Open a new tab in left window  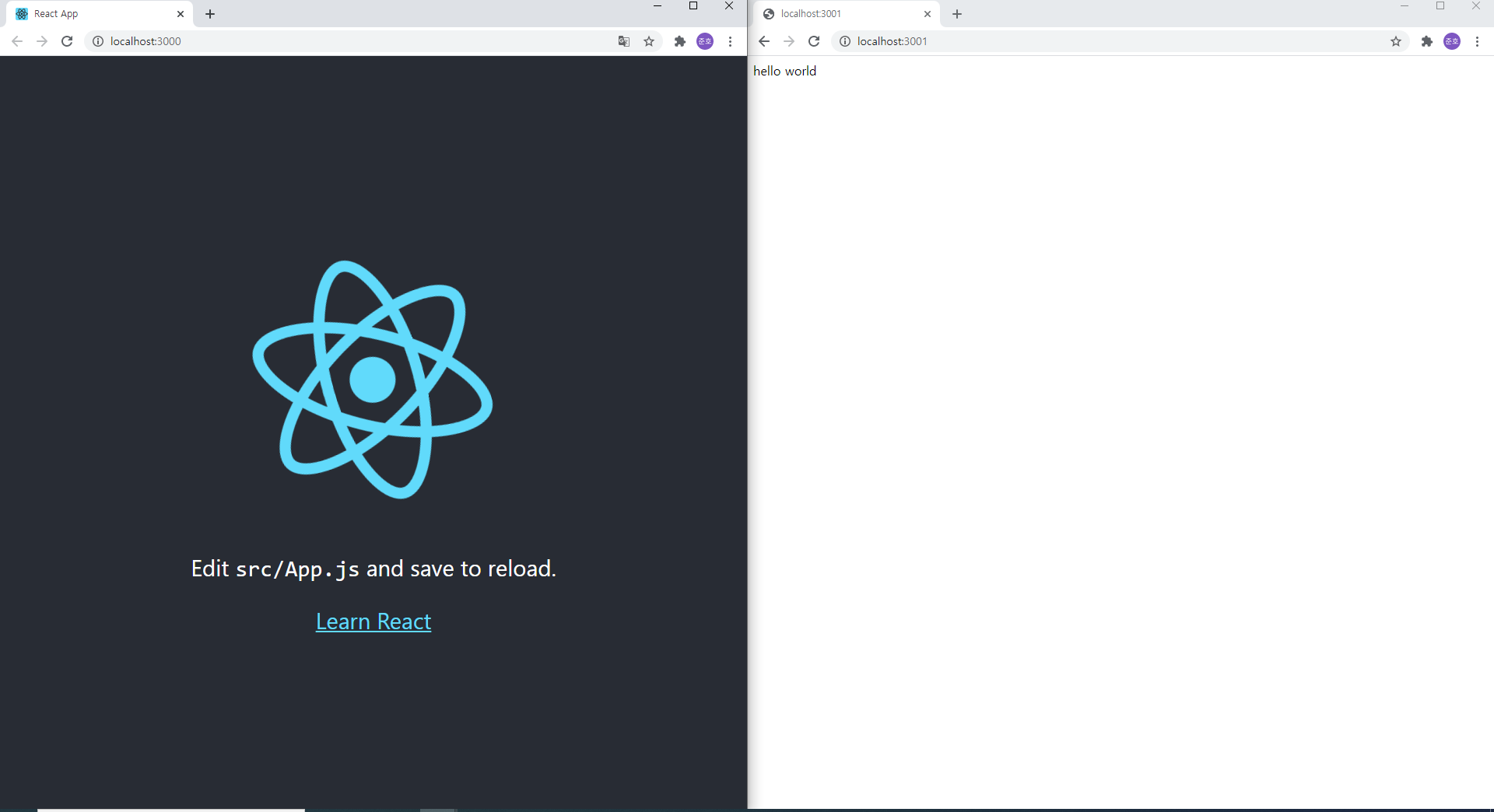[210, 14]
